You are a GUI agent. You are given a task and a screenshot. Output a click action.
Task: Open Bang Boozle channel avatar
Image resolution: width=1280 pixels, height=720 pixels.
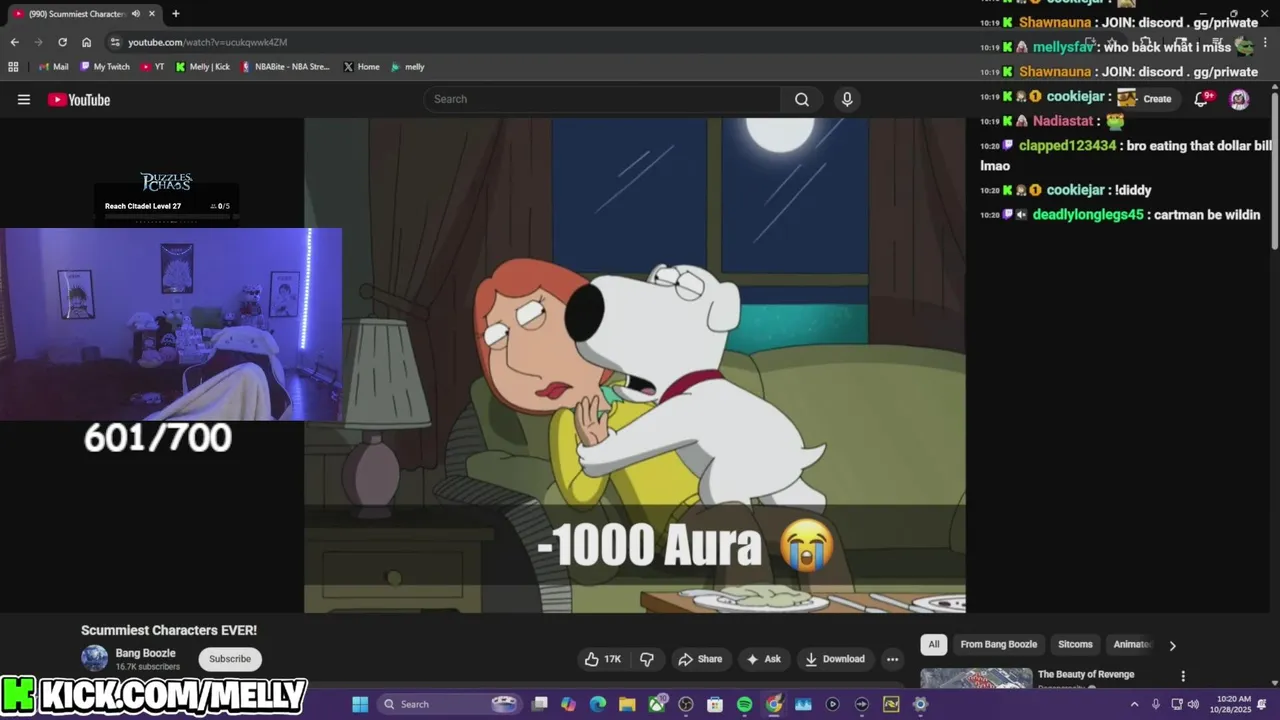click(x=94, y=658)
